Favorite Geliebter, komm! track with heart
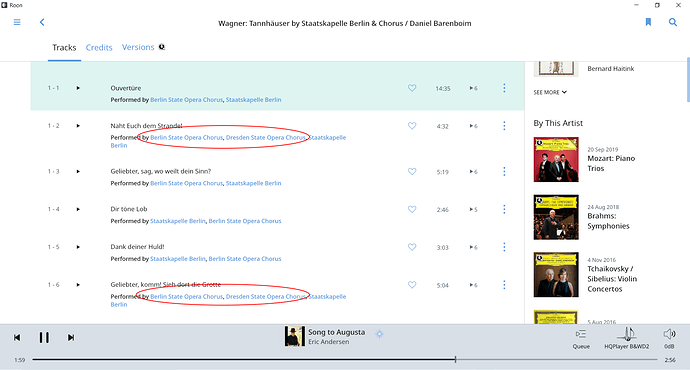The height and width of the screenshot is (370, 690). pos(412,285)
